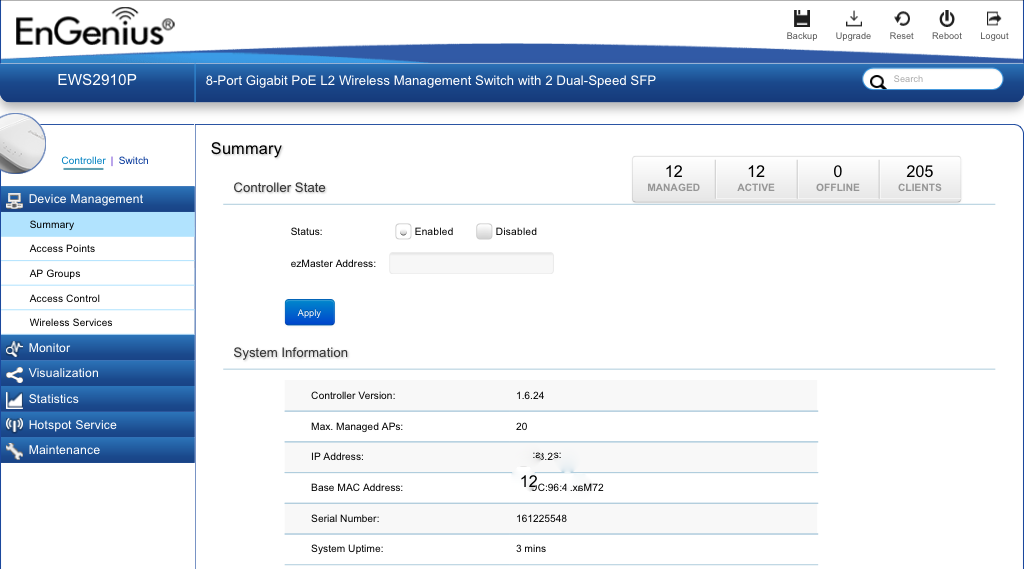Screen dimensions: 1024x569
Task: Click the Controller State heading
Action: [x=280, y=188]
